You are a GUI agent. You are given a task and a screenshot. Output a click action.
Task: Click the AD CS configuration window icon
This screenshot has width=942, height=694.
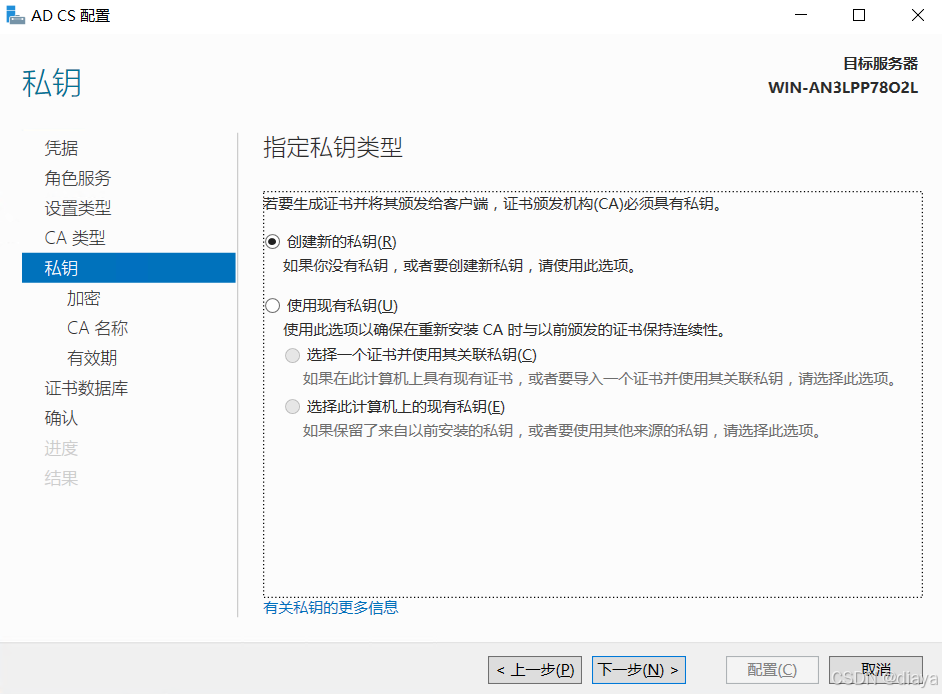(15, 15)
